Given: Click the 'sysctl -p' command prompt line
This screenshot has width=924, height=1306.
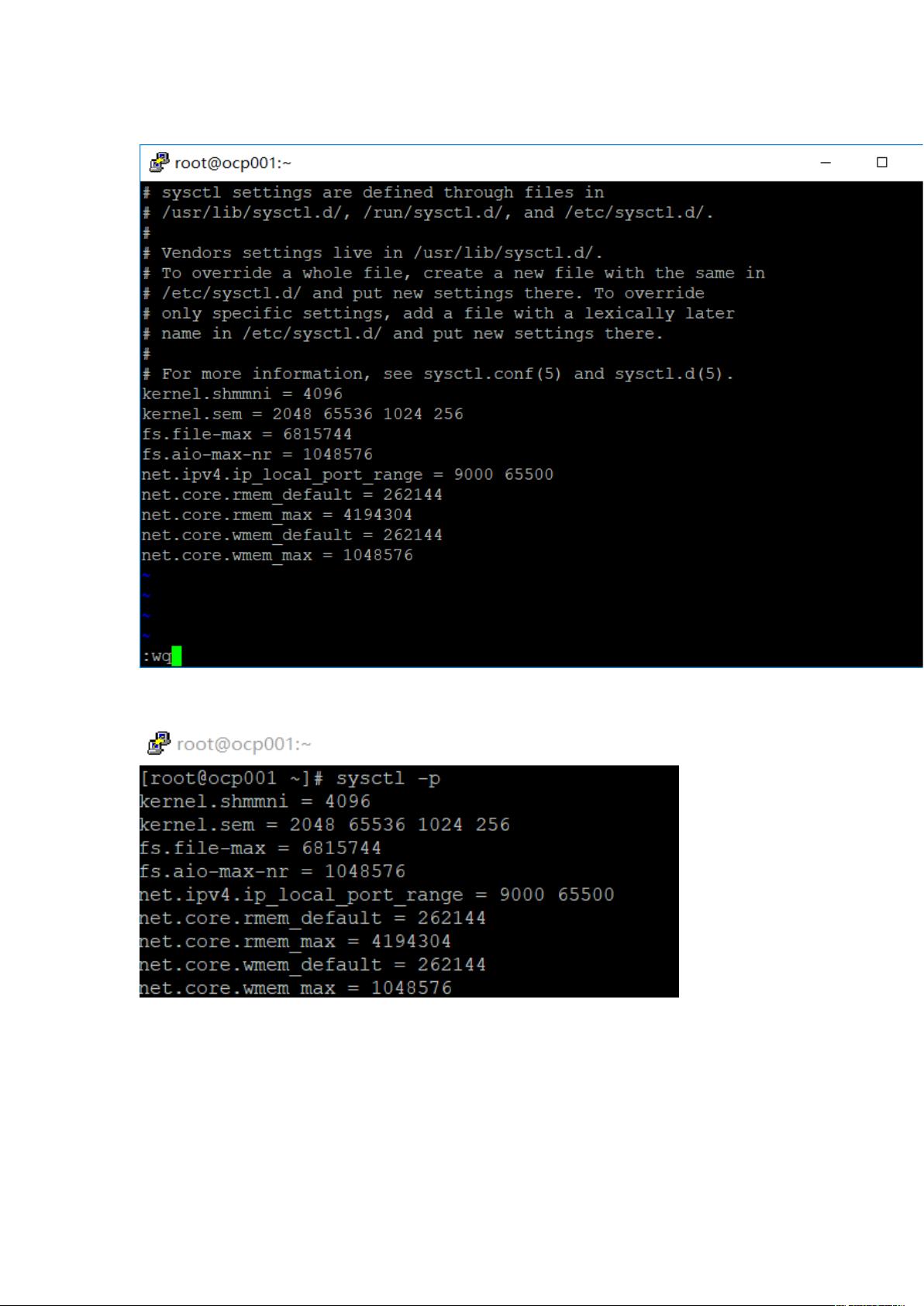Looking at the screenshot, I should coord(290,777).
